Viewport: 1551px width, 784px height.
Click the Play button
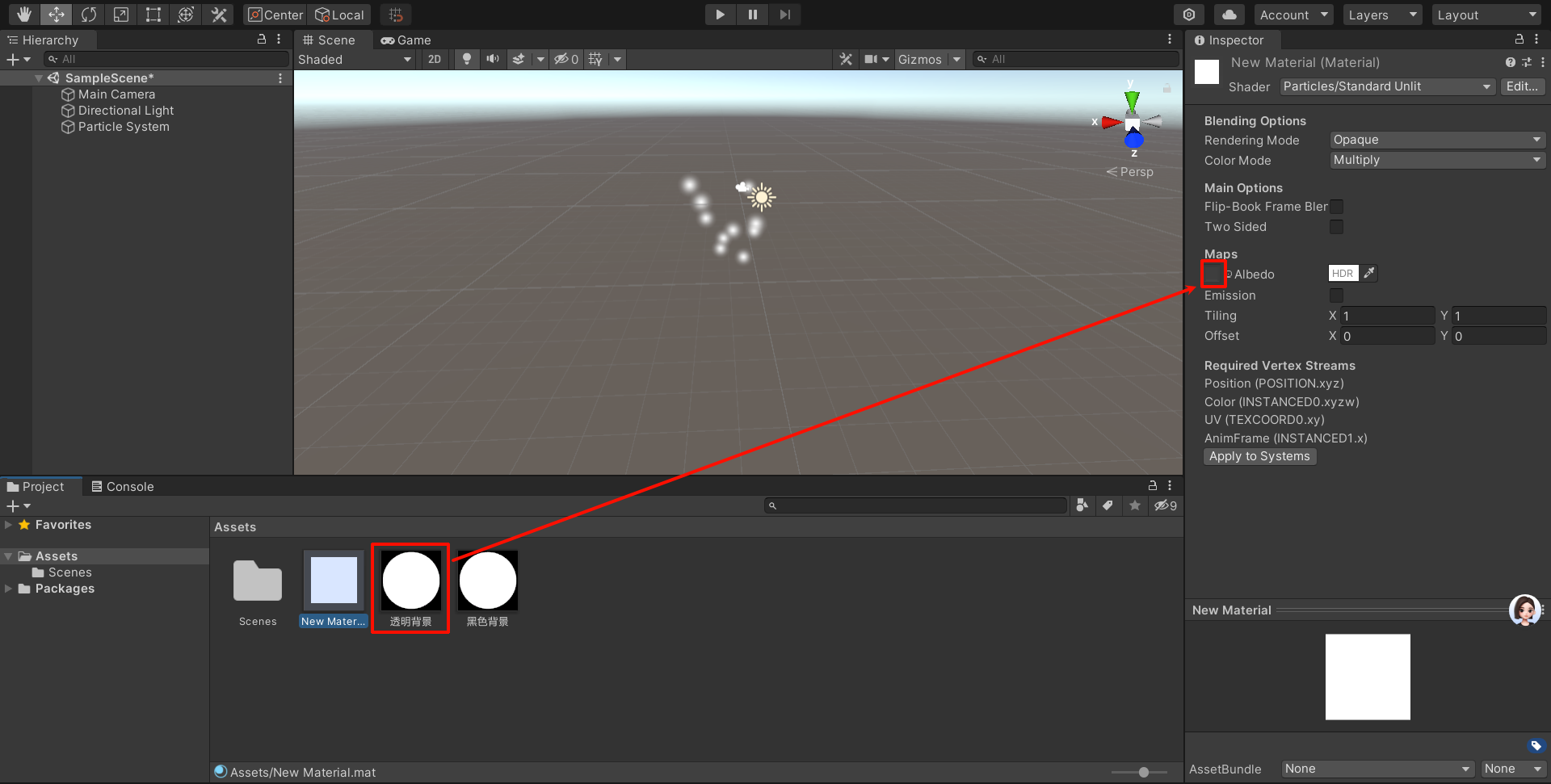point(720,15)
